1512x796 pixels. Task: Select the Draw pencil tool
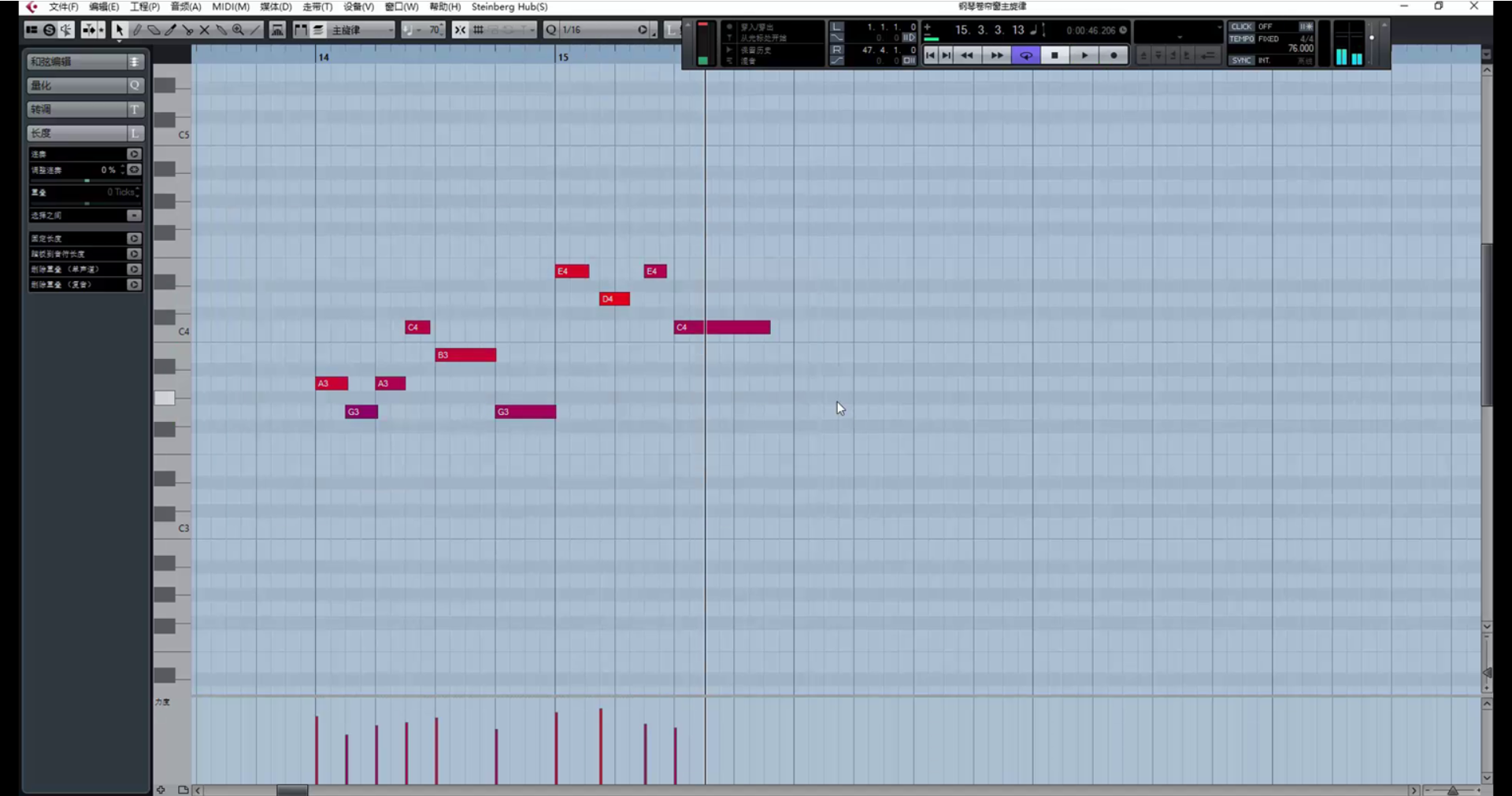(x=136, y=30)
